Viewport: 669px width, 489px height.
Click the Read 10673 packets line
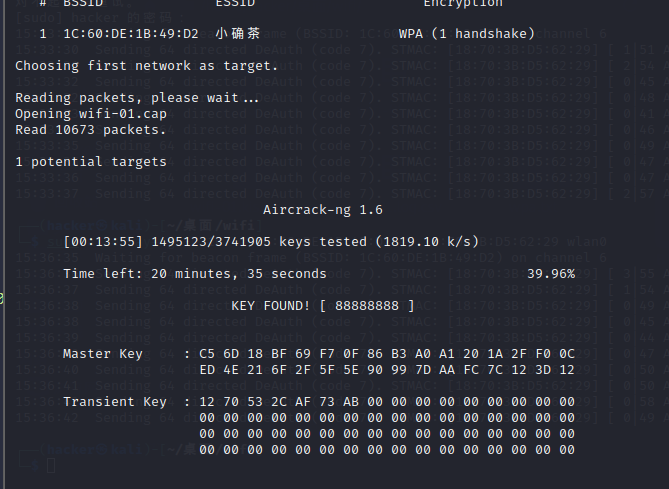point(90,130)
